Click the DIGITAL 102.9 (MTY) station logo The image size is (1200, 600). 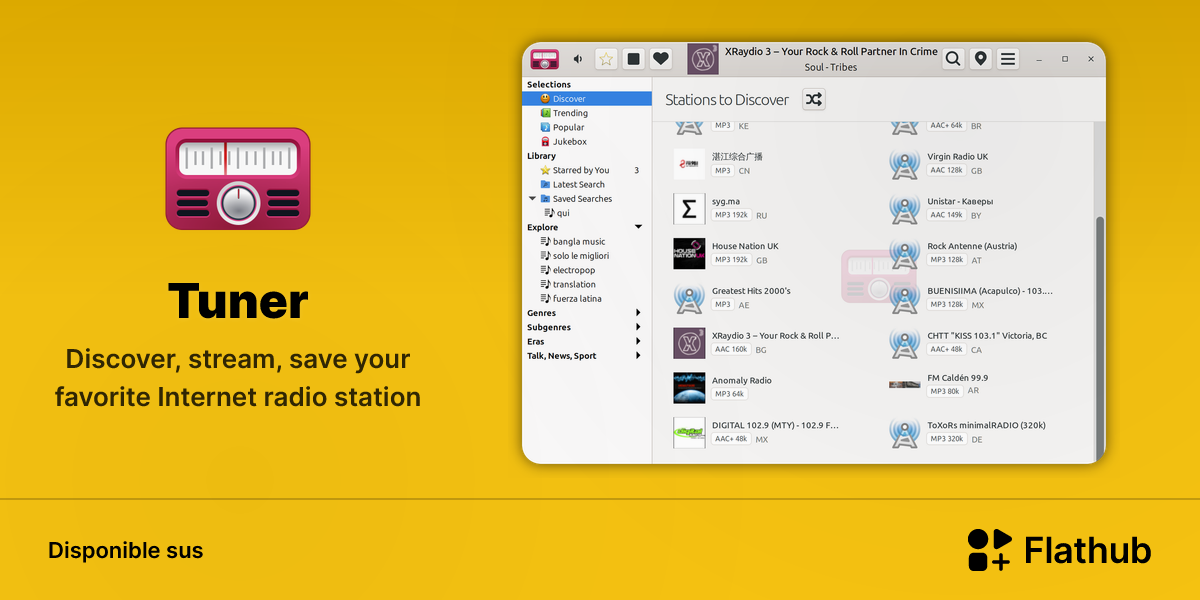[x=689, y=432]
